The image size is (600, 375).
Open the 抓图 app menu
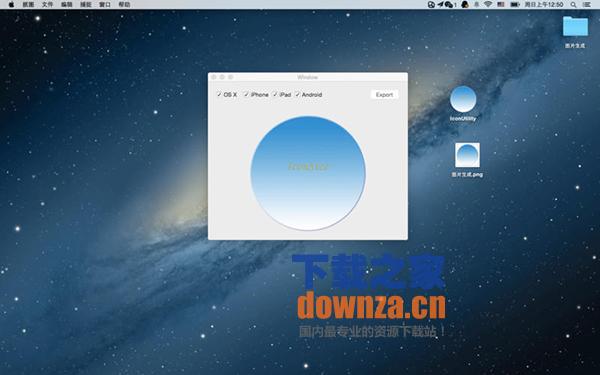(28, 5)
